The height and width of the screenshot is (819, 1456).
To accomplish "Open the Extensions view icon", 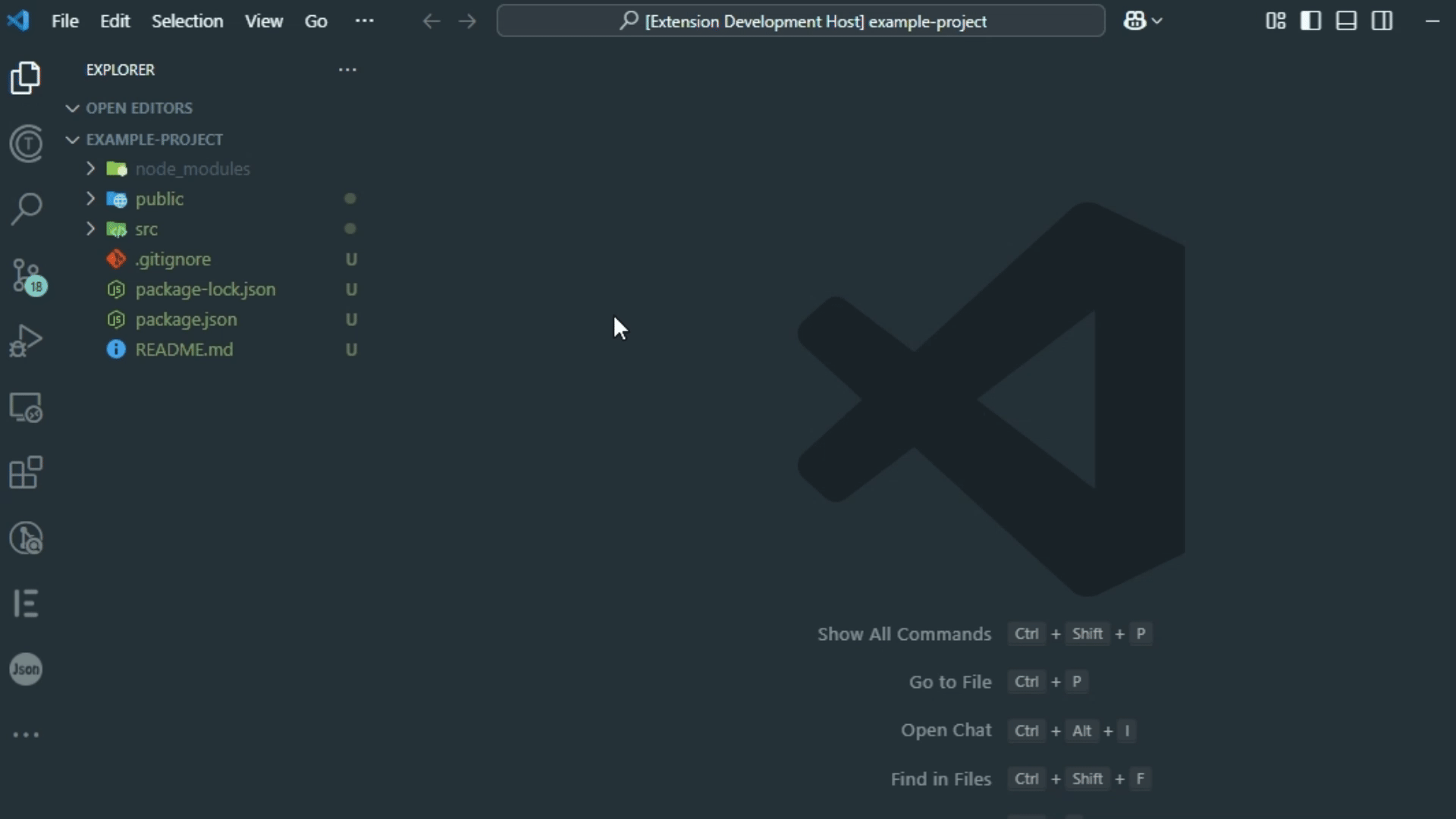I will (x=27, y=472).
